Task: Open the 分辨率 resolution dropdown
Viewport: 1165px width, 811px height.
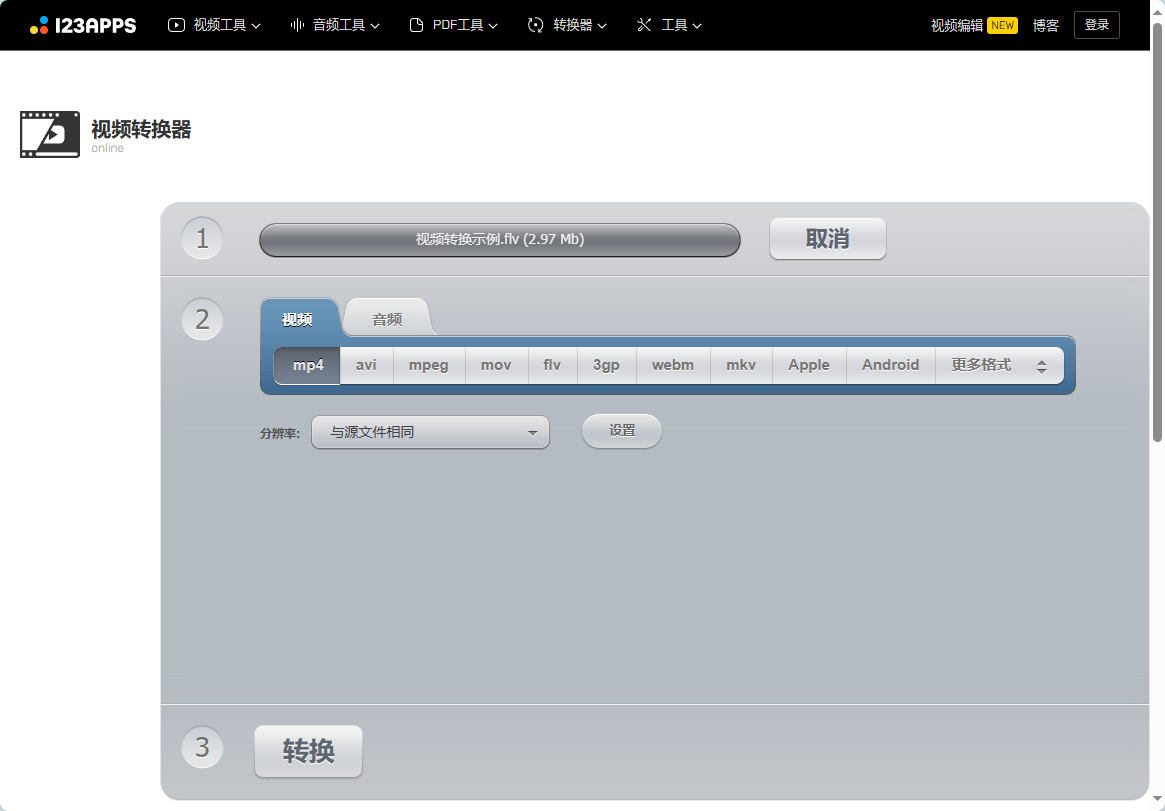Action: [430, 431]
